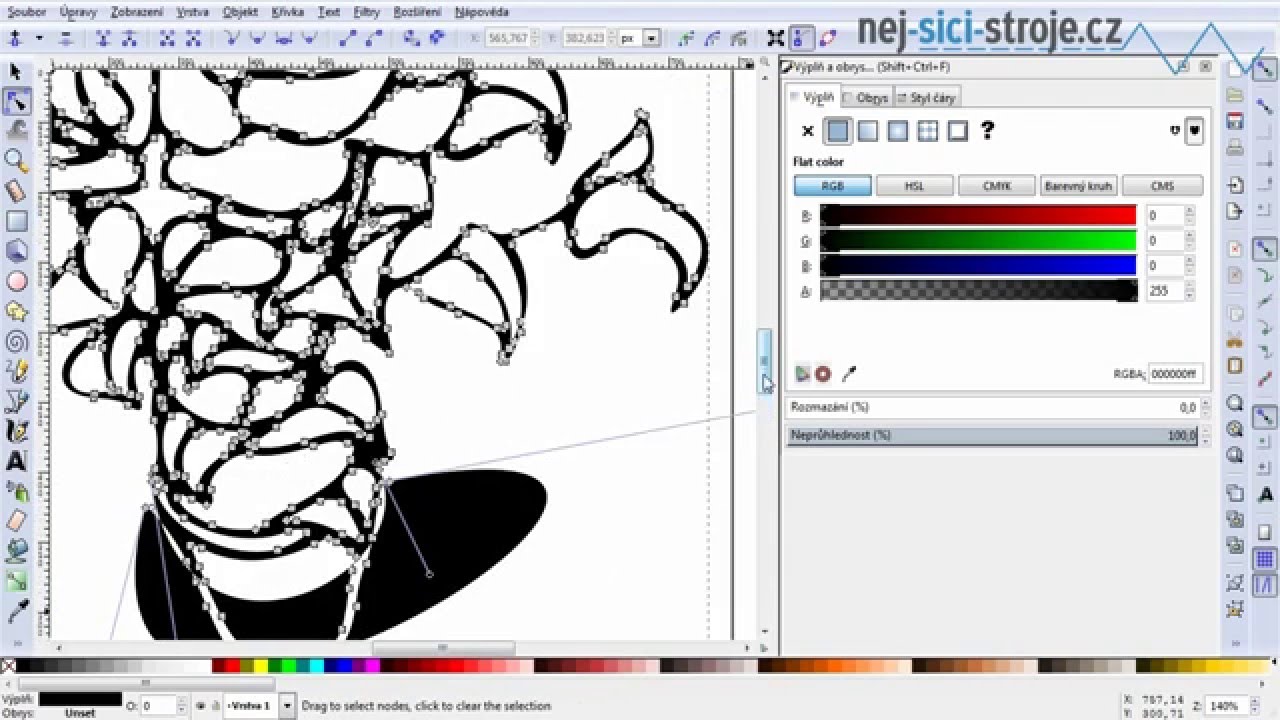This screenshot has width=1280, height=720.
Task: Make selected nodes symmetric
Action: (x=284, y=38)
